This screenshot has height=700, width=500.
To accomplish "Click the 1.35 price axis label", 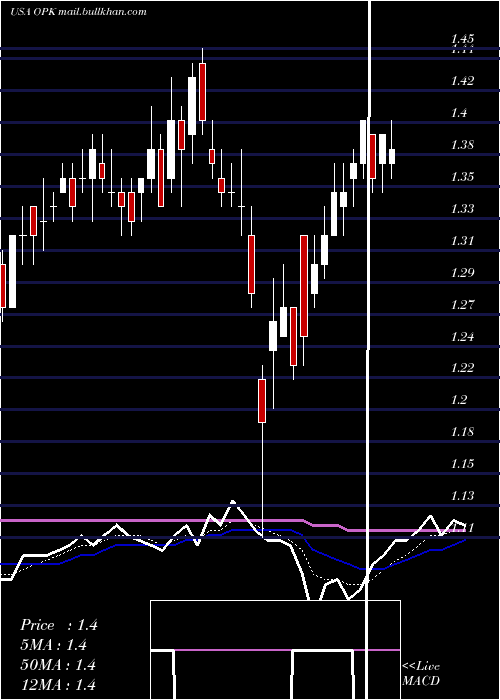I will click(x=462, y=177).
